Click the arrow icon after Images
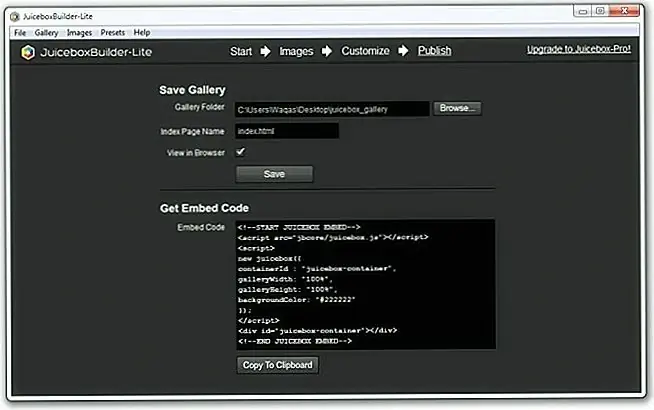Image resolution: width=654 pixels, height=410 pixels. 327,51
